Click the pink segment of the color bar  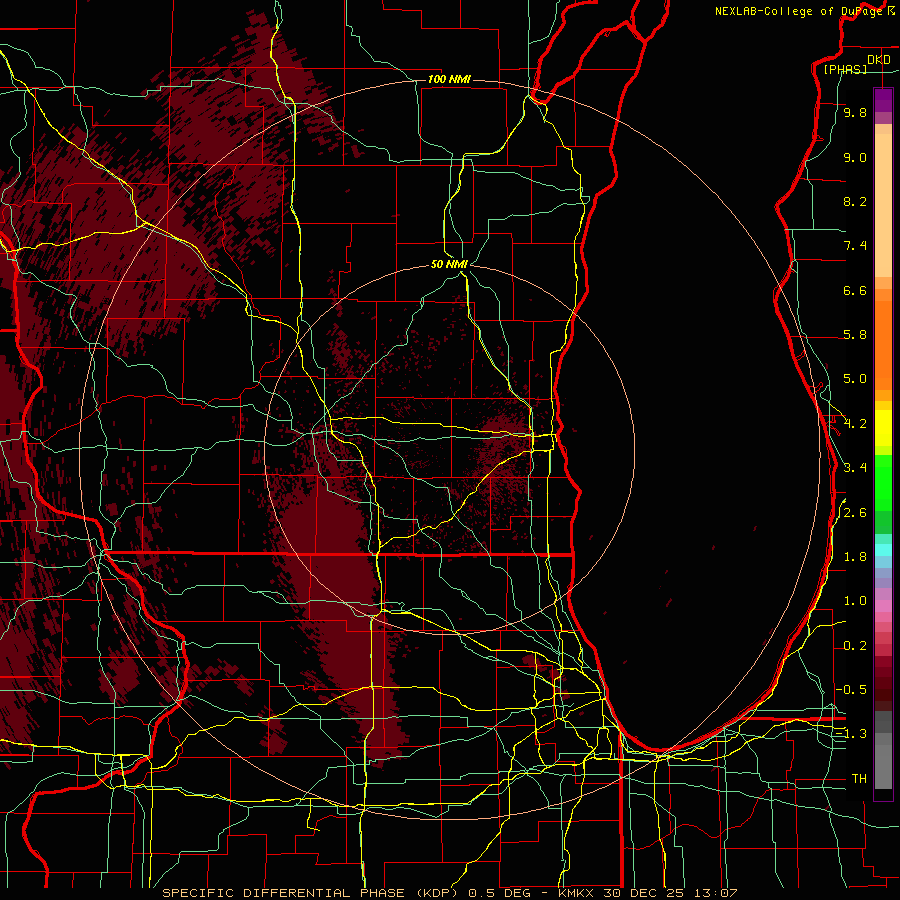tap(883, 606)
